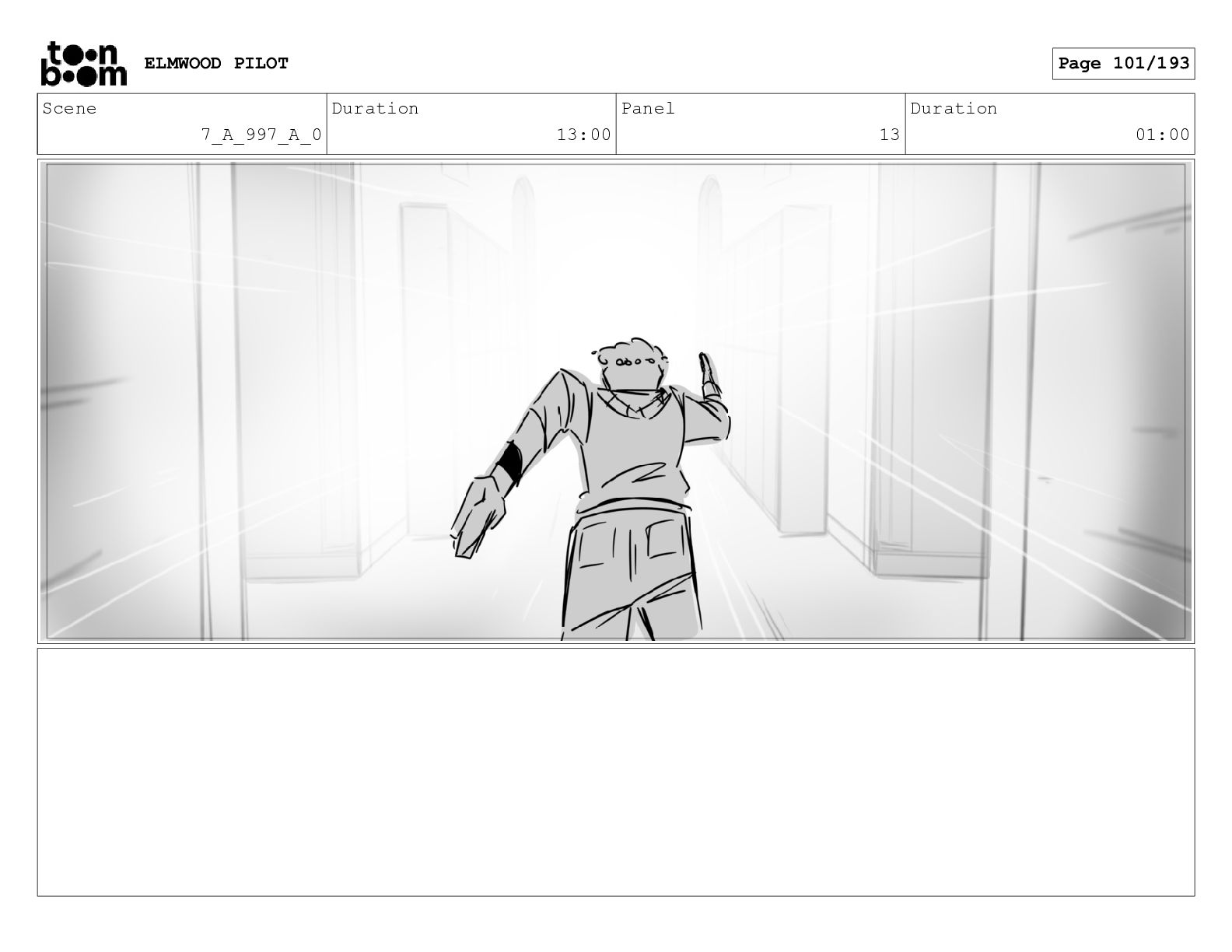Click scene duration value 13:00

pos(584,135)
